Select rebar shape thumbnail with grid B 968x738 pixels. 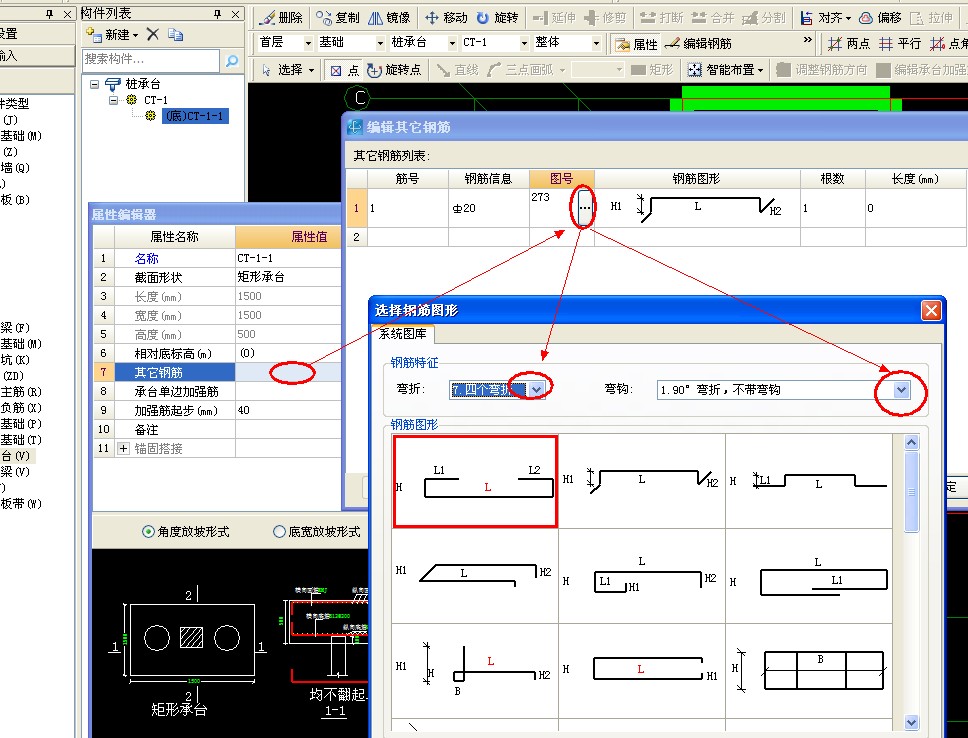tap(809, 670)
